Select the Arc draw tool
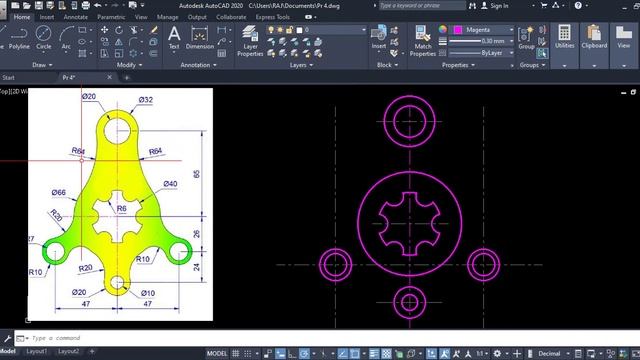The width and height of the screenshot is (640, 360). click(66, 38)
